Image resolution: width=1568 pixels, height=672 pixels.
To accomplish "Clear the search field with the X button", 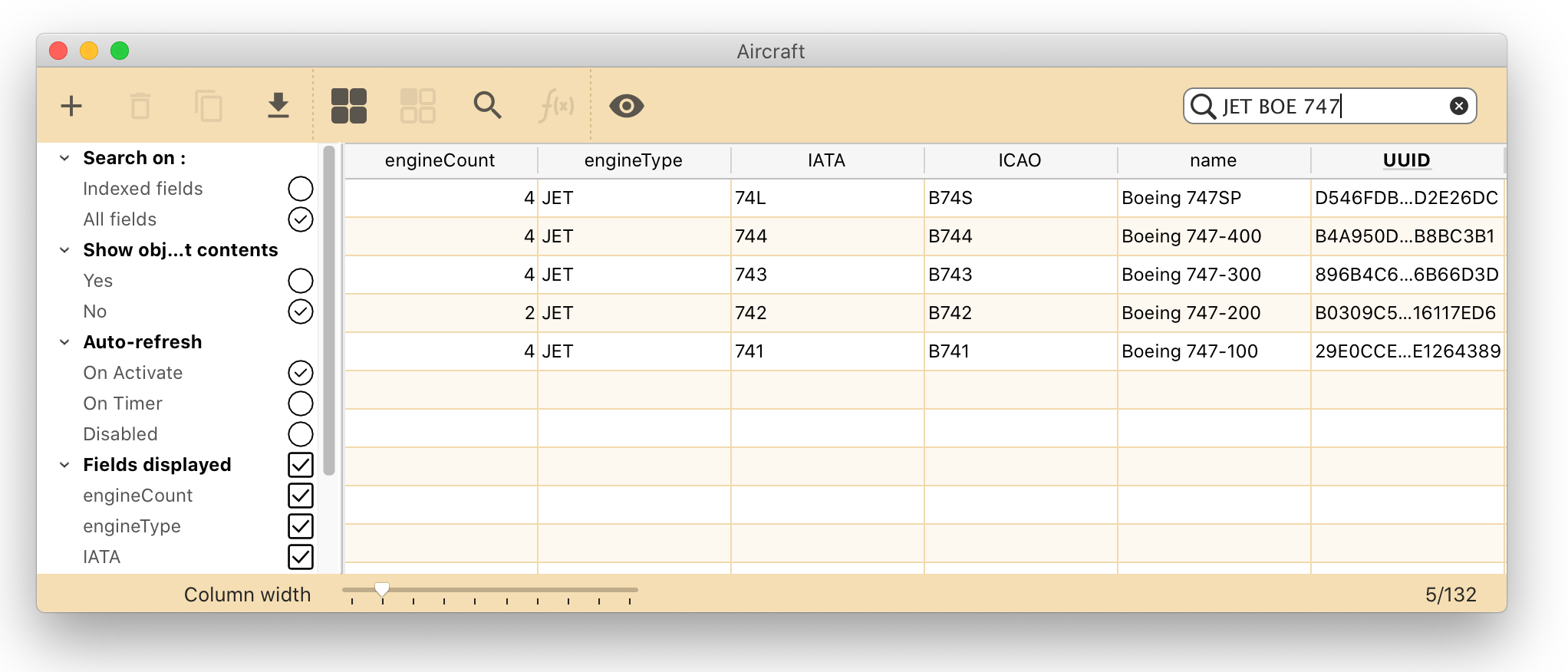I will click(1459, 106).
